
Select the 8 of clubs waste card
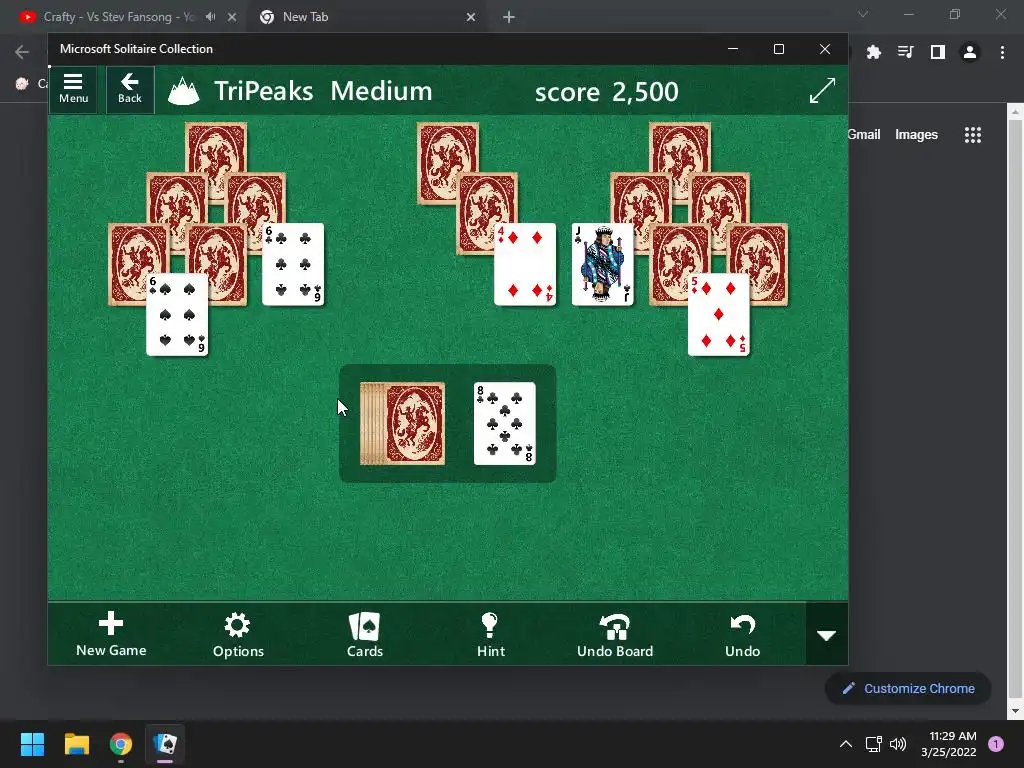point(505,424)
